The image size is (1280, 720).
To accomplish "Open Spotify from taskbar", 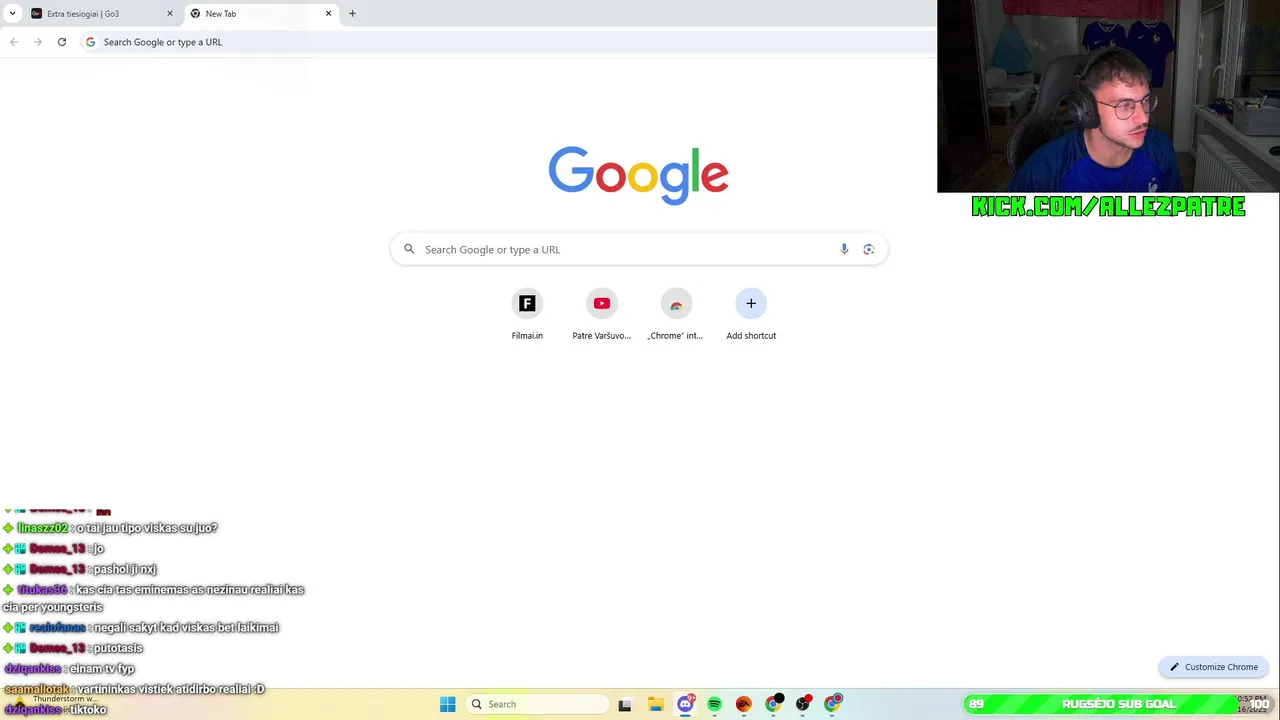I will point(714,704).
